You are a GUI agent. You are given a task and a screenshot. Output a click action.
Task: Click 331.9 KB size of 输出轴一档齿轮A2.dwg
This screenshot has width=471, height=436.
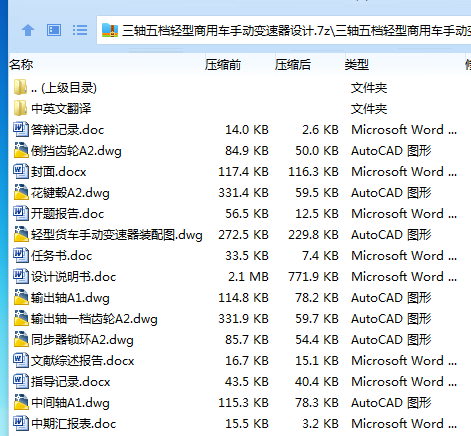point(243,319)
